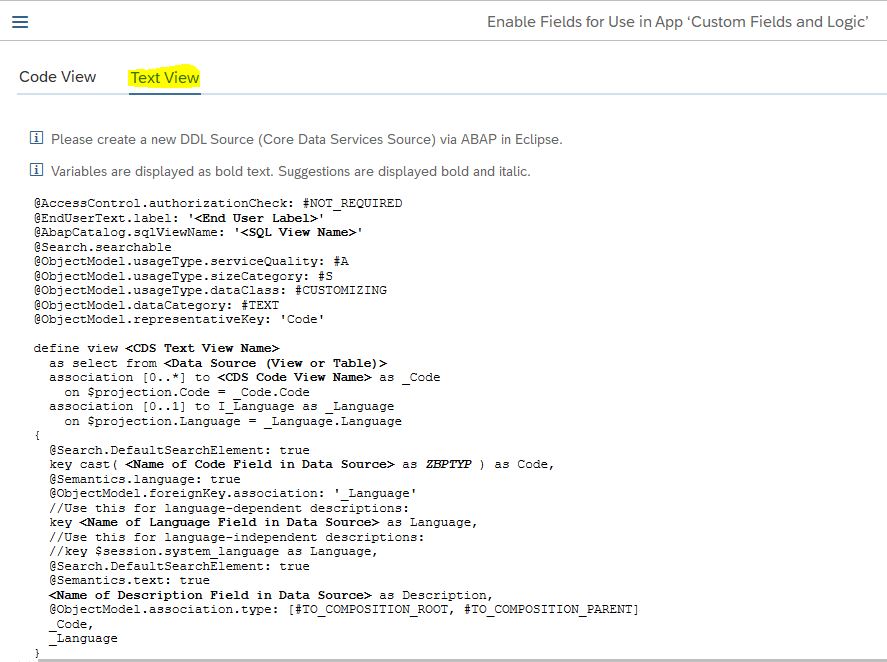Click the #TO_COMPOSITION_ROOT association type value
Screen dimensions: 887x662
[372, 609]
